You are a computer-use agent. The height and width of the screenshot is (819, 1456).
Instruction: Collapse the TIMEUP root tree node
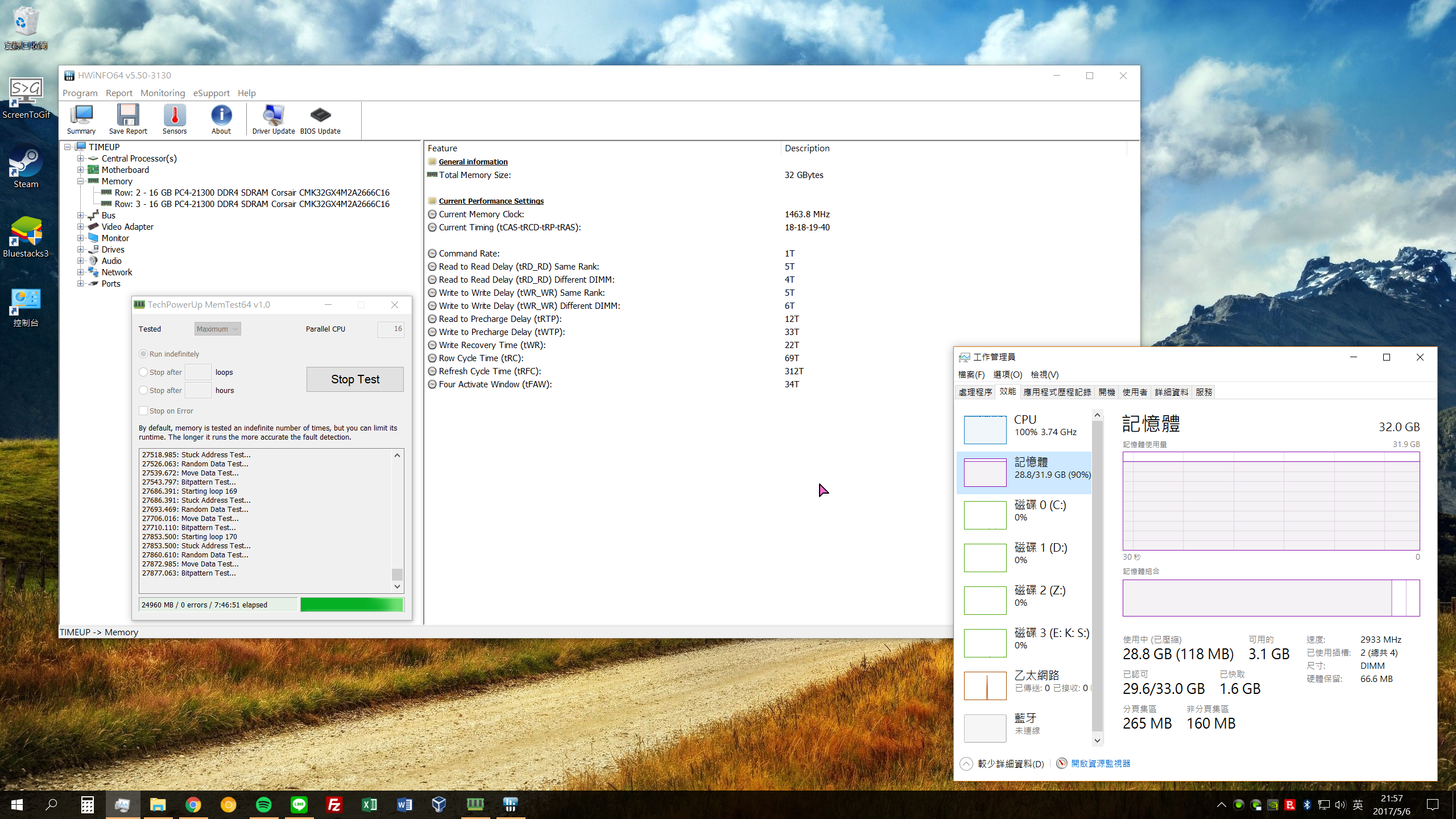[x=68, y=147]
